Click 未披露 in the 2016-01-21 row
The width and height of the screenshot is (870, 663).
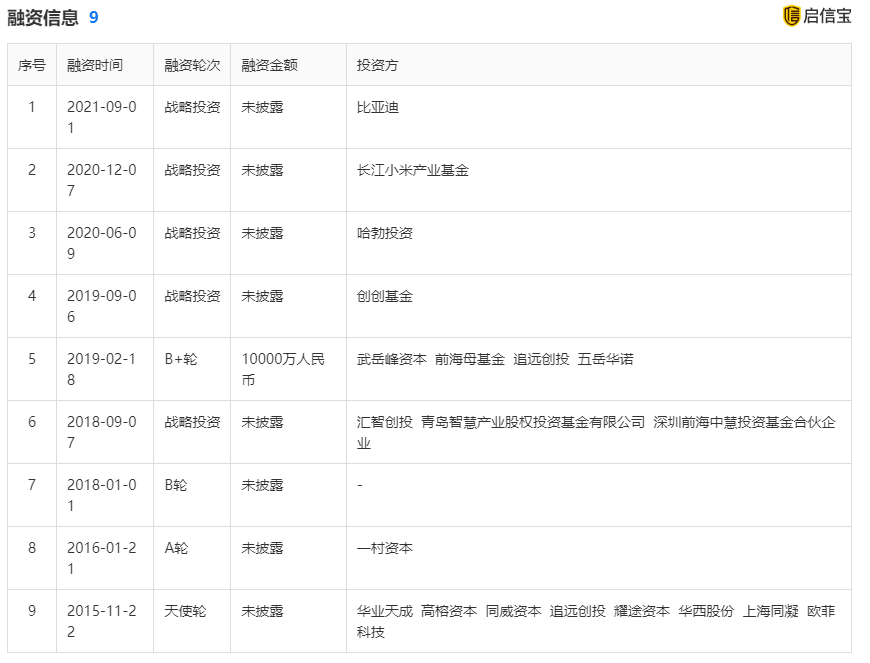pos(262,548)
